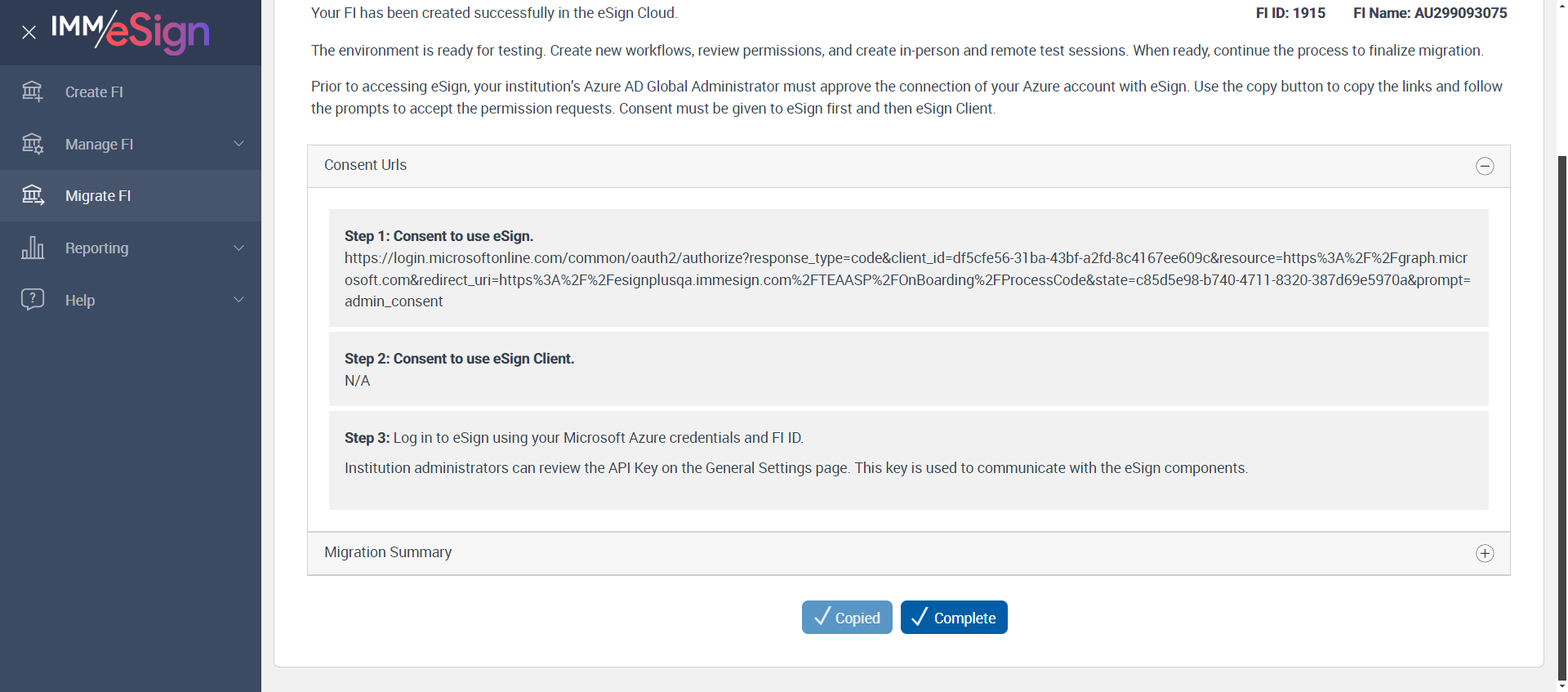This screenshot has width=1568, height=692.
Task: Close the sidebar with the X icon
Action: 29,33
